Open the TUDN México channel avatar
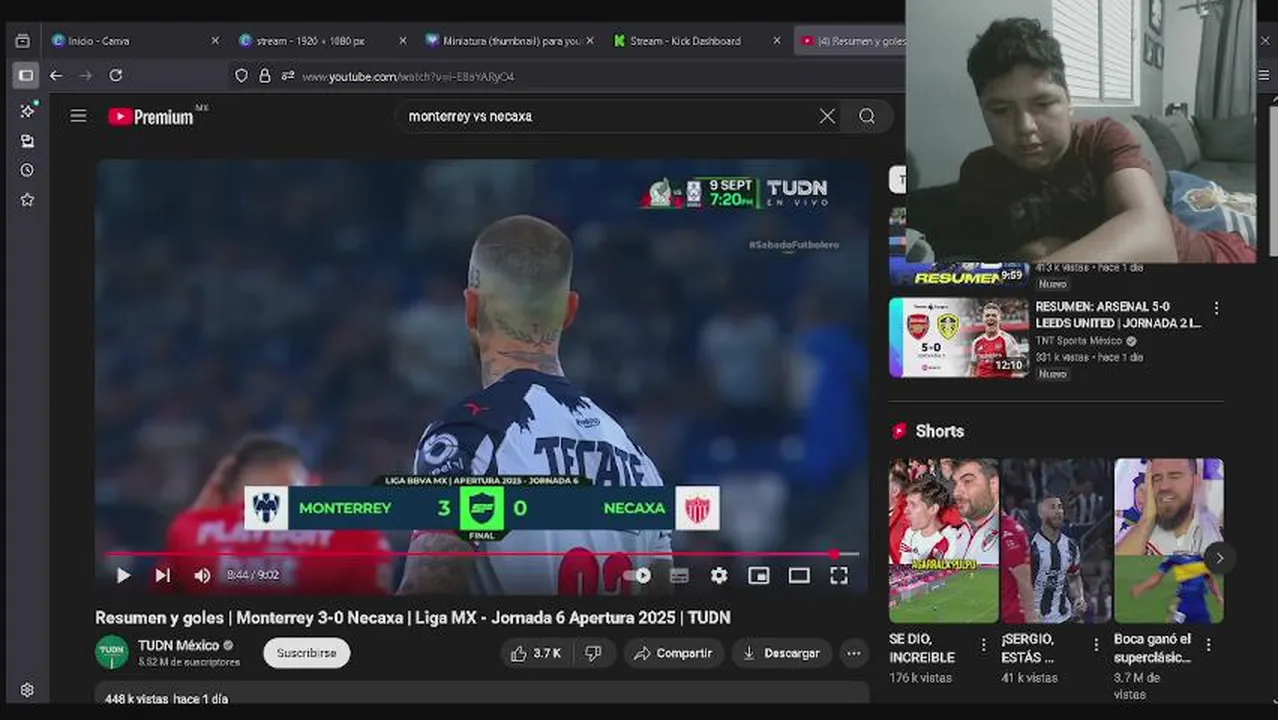 click(x=112, y=652)
